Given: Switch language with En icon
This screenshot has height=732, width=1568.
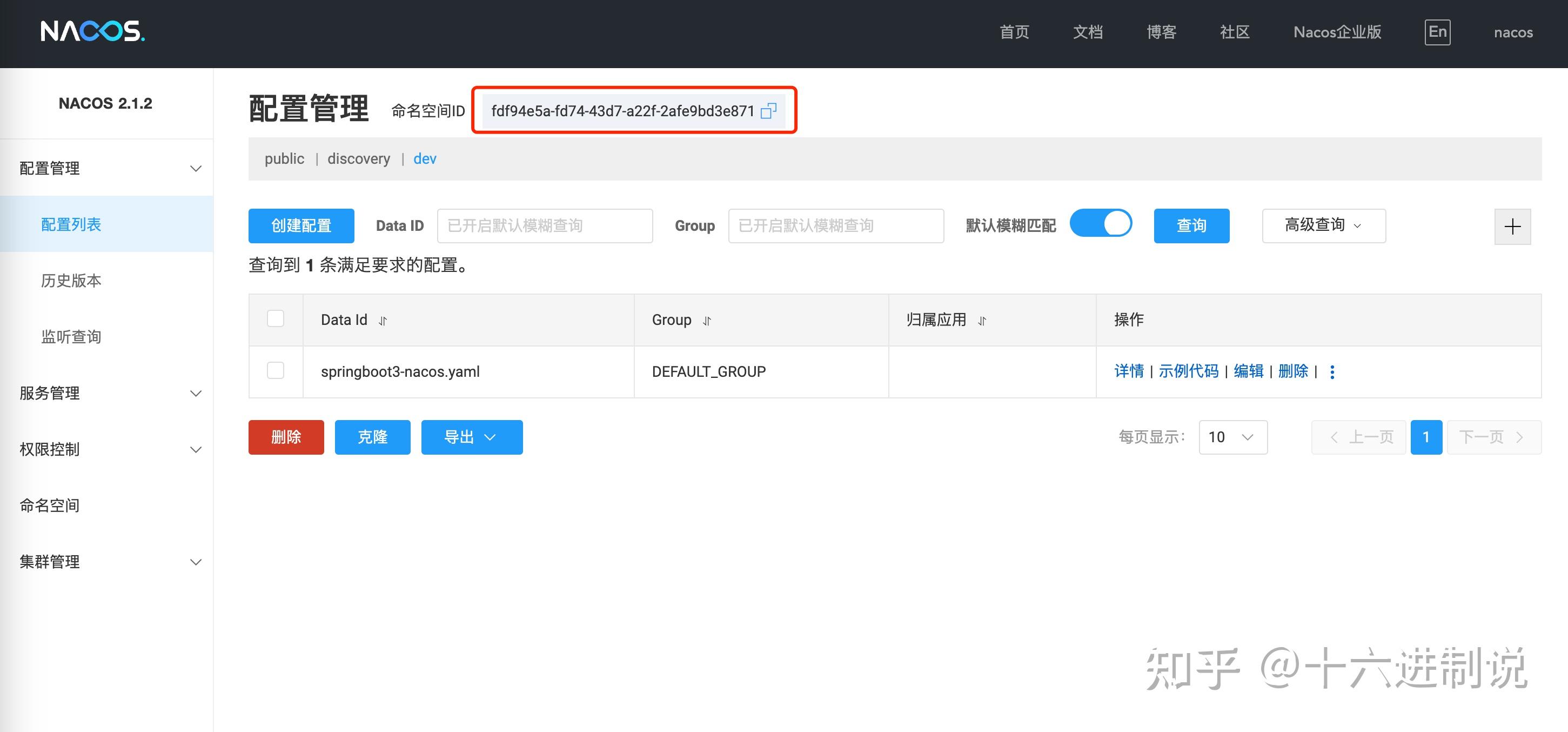Looking at the screenshot, I should [1437, 32].
